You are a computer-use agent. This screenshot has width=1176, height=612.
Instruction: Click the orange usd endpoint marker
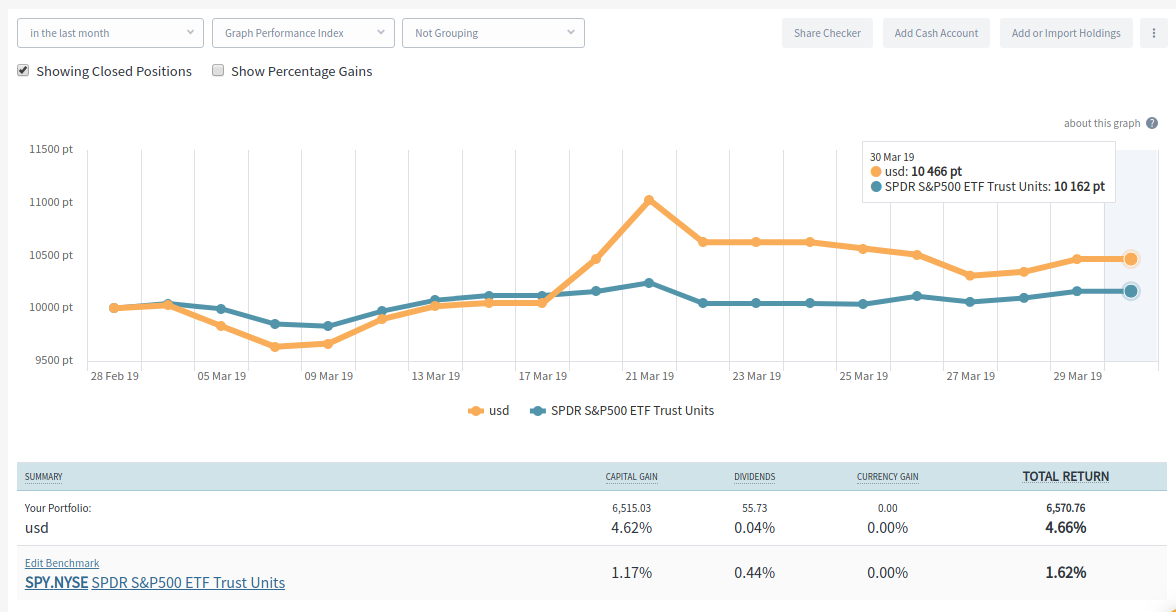1130,259
